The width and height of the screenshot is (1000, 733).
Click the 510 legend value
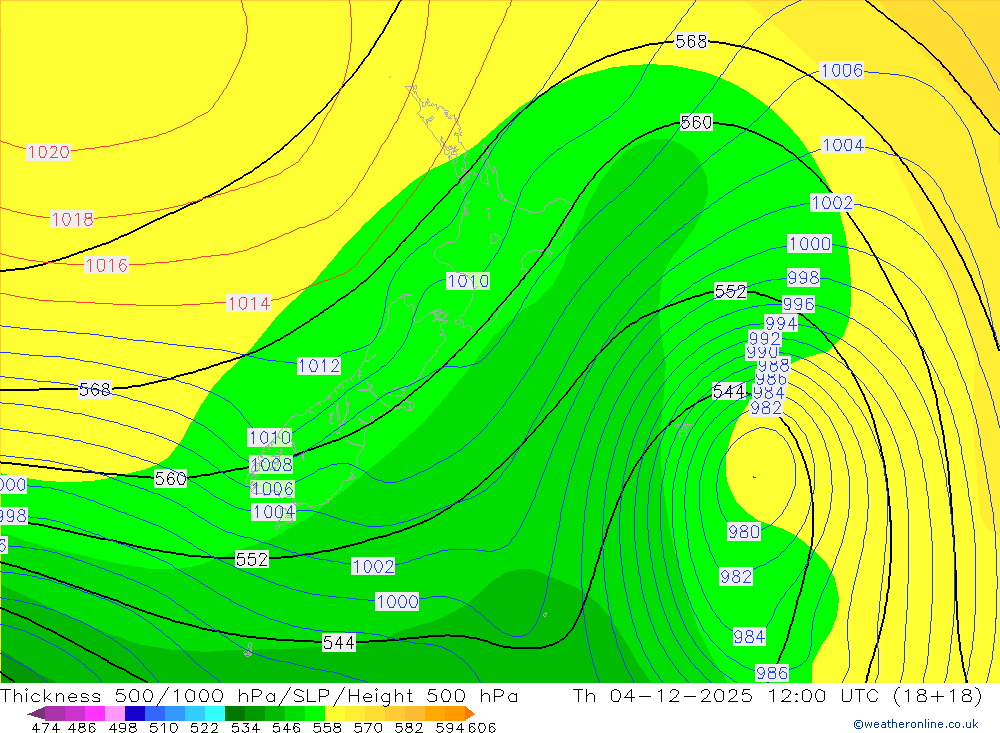[x=163, y=727]
